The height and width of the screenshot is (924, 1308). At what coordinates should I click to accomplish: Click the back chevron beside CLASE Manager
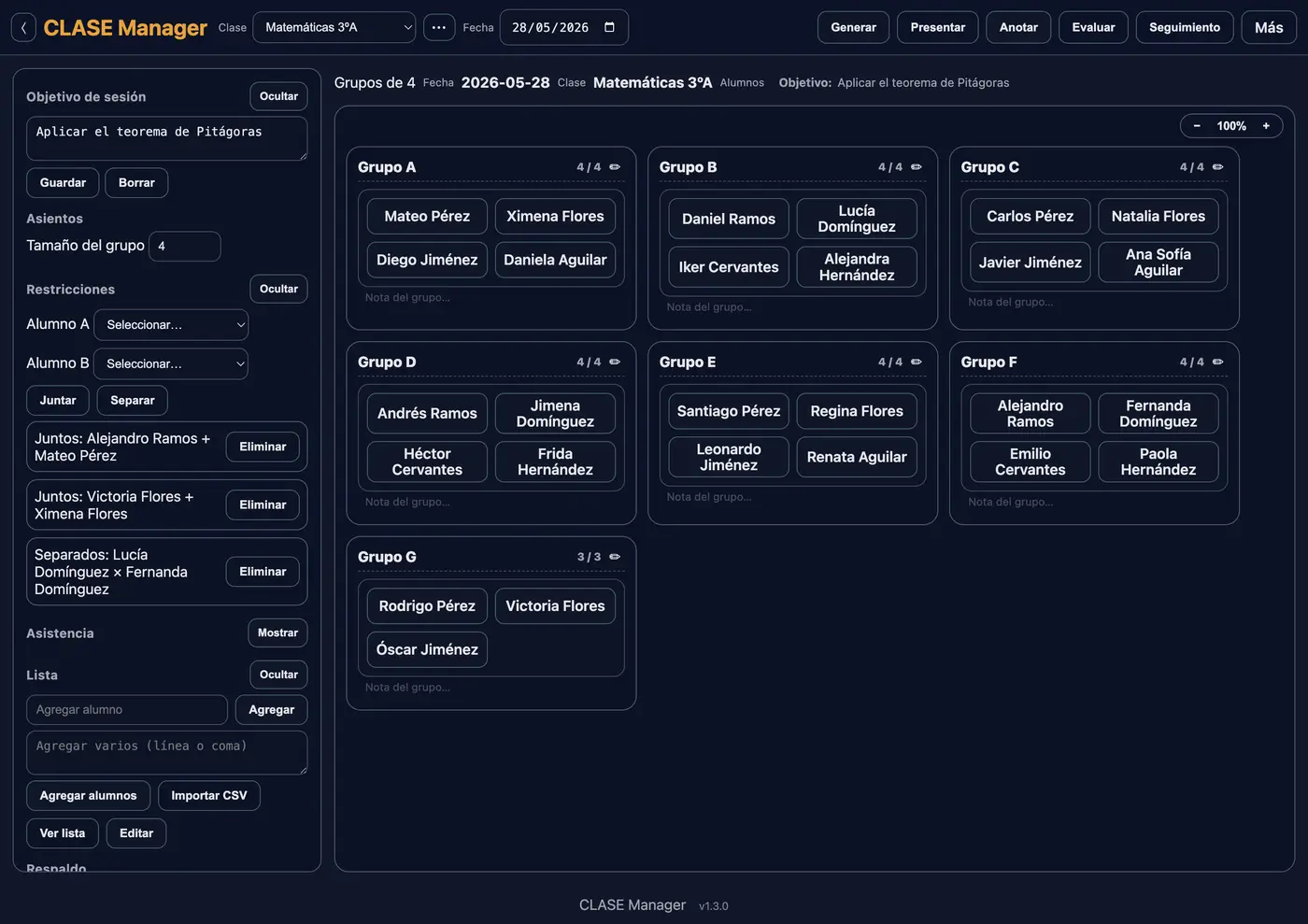point(23,28)
